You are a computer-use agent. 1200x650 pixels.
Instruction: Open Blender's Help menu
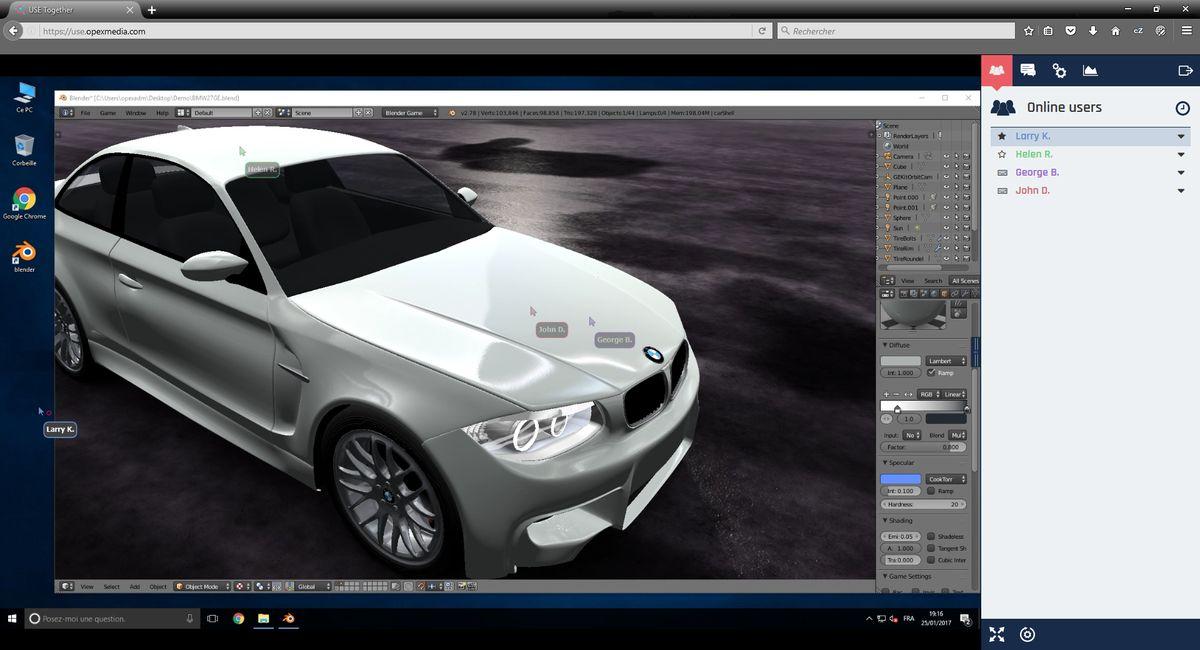point(162,113)
